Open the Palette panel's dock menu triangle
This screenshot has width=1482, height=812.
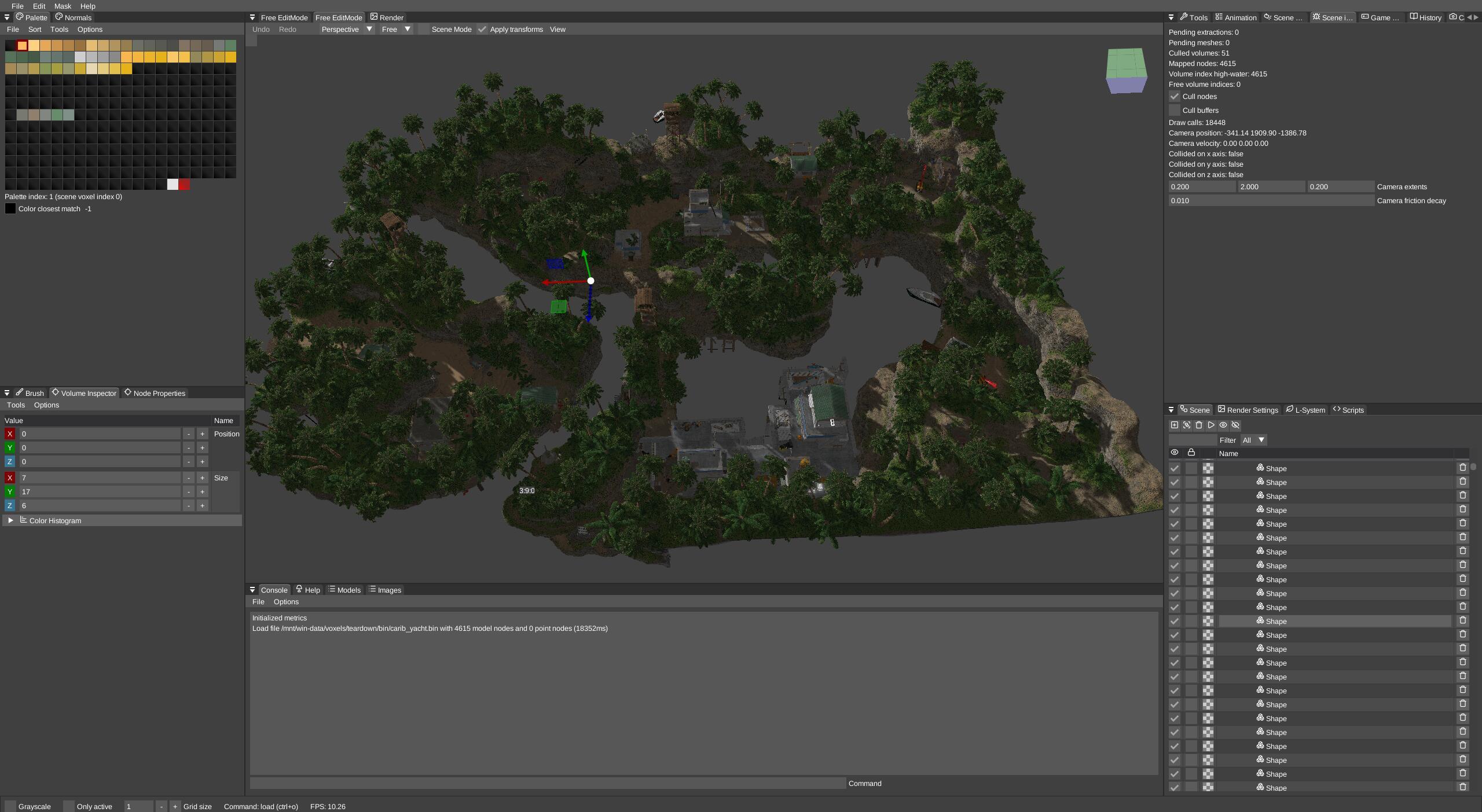7,17
